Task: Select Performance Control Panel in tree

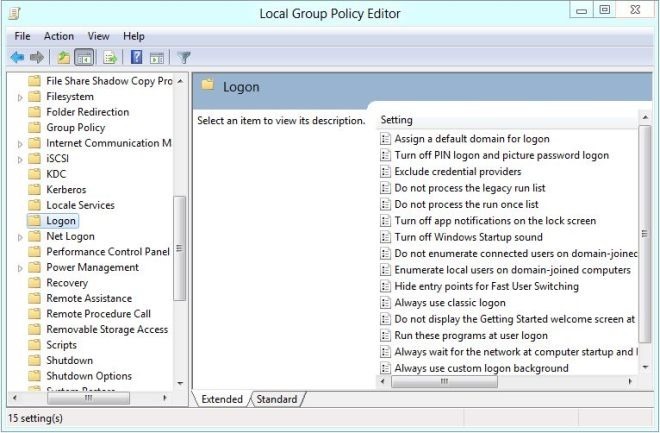Action: point(108,252)
